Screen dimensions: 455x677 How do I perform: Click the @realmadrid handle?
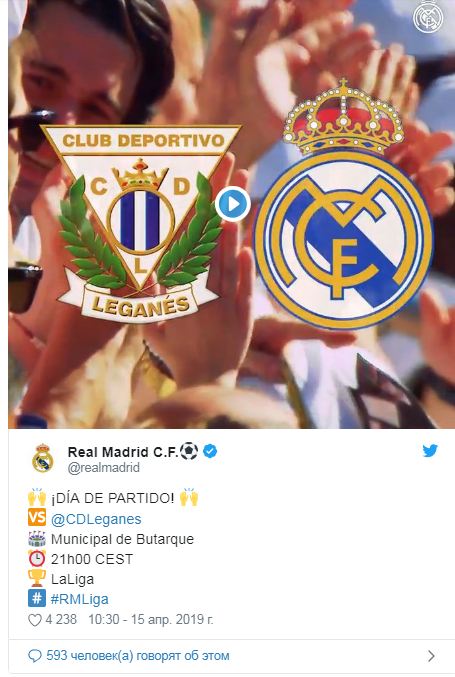104,468
